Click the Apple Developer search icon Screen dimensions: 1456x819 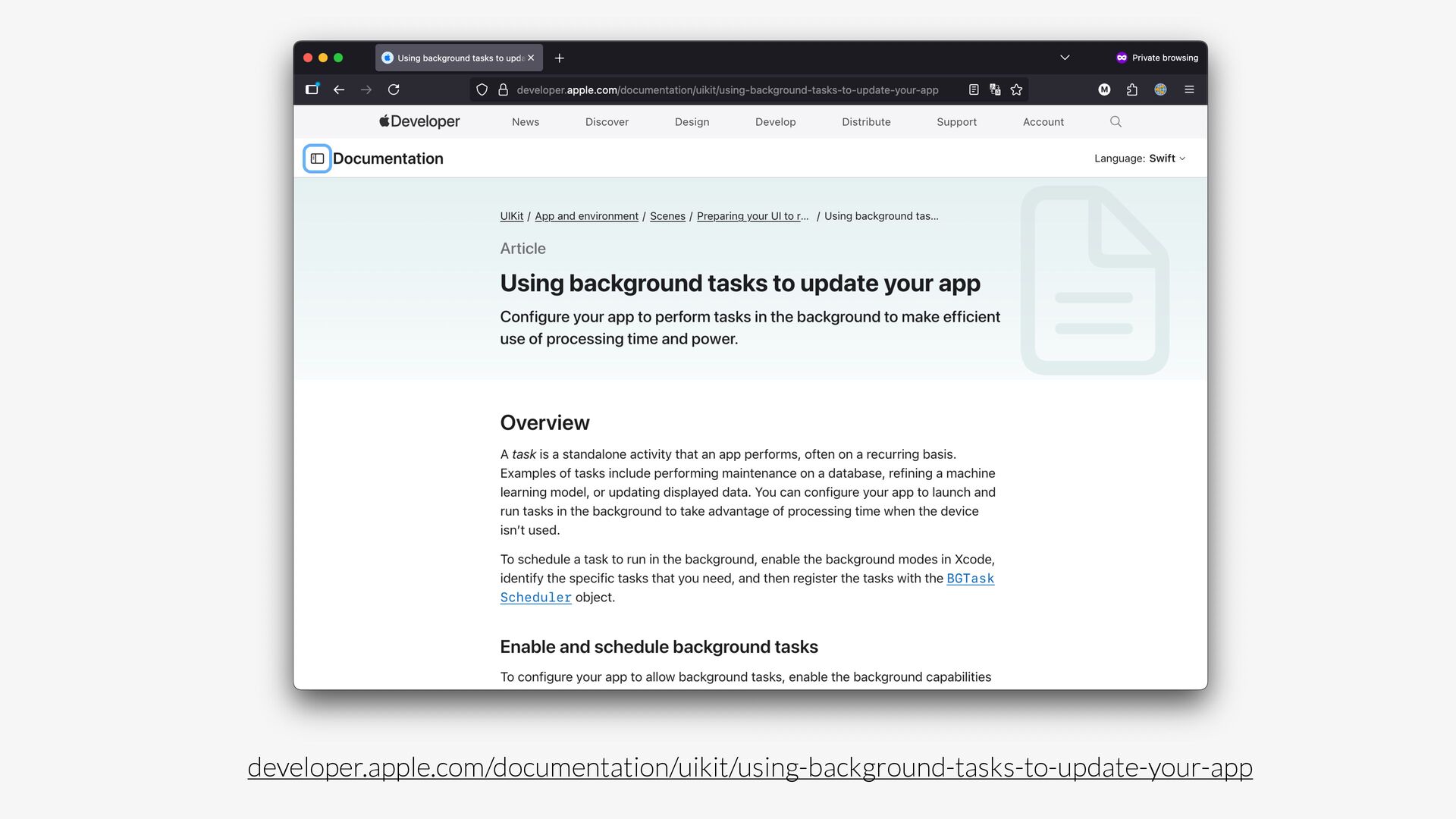click(1116, 121)
